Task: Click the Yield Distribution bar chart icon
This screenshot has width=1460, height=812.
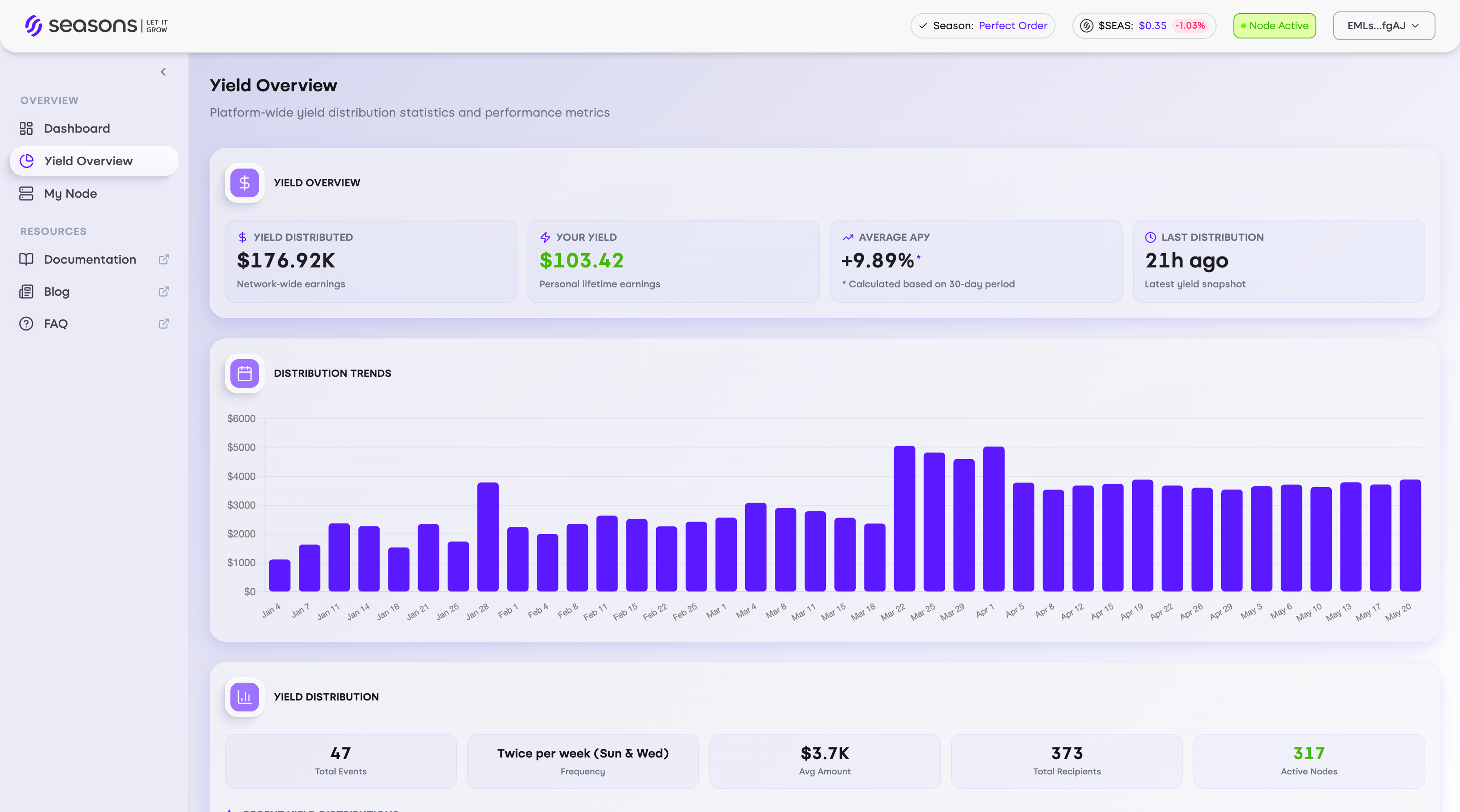Action: [x=245, y=698]
